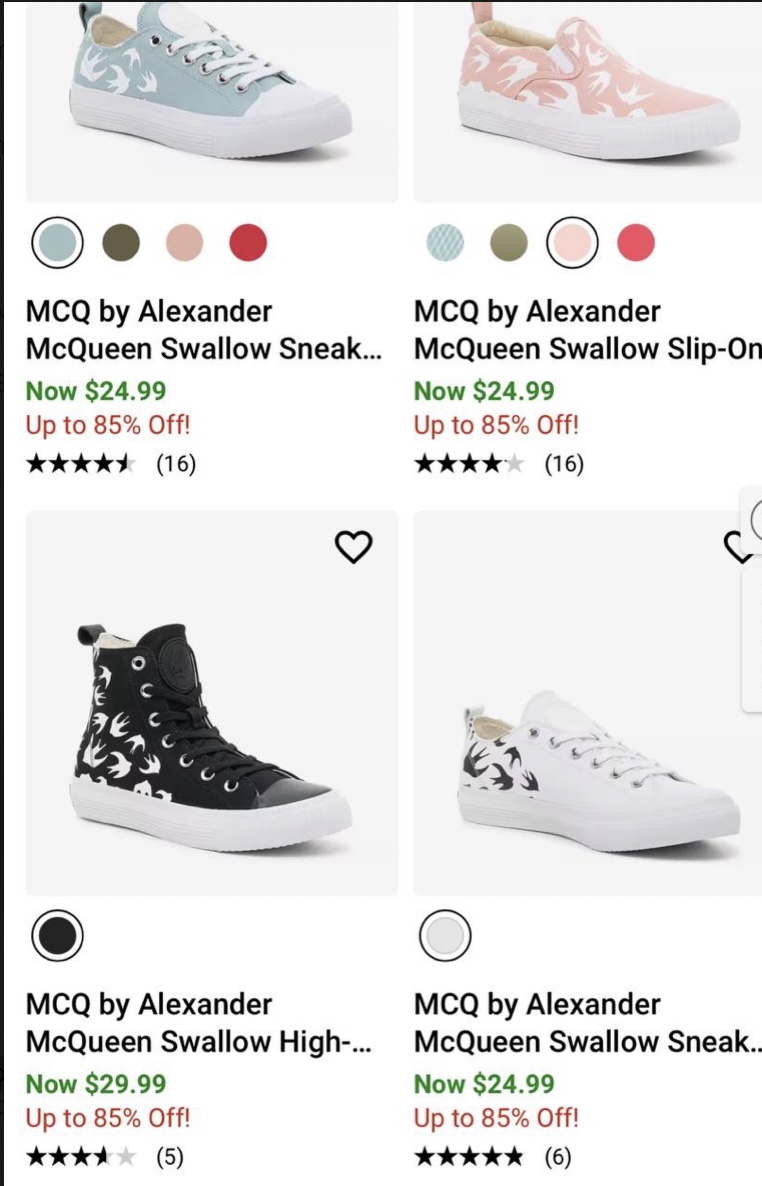
Task: Choose the olive color for blue Swallow Sneakers
Action: (x=120, y=240)
